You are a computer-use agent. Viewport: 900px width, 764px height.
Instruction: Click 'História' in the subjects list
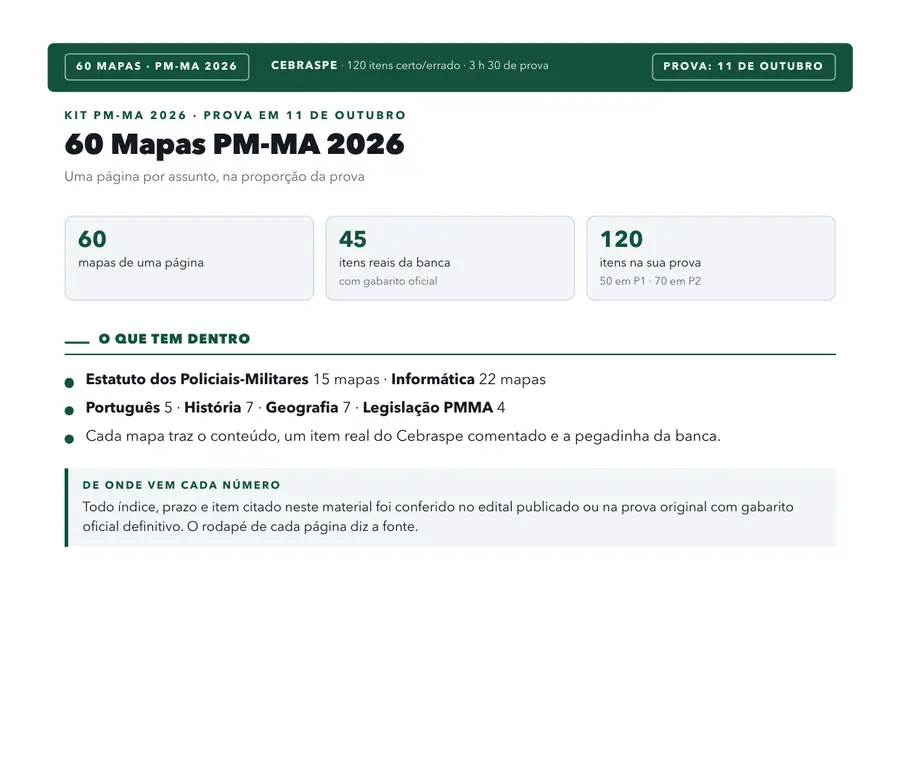pos(212,408)
